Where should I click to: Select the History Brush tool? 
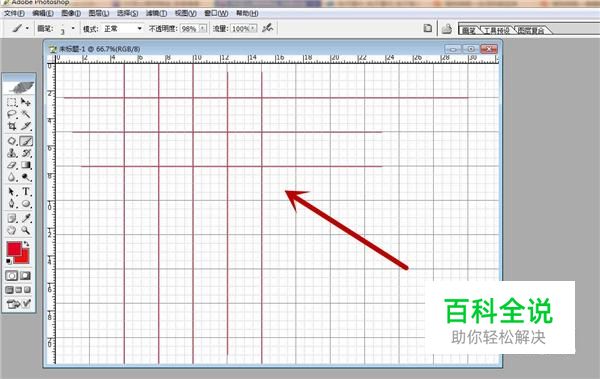pos(26,153)
